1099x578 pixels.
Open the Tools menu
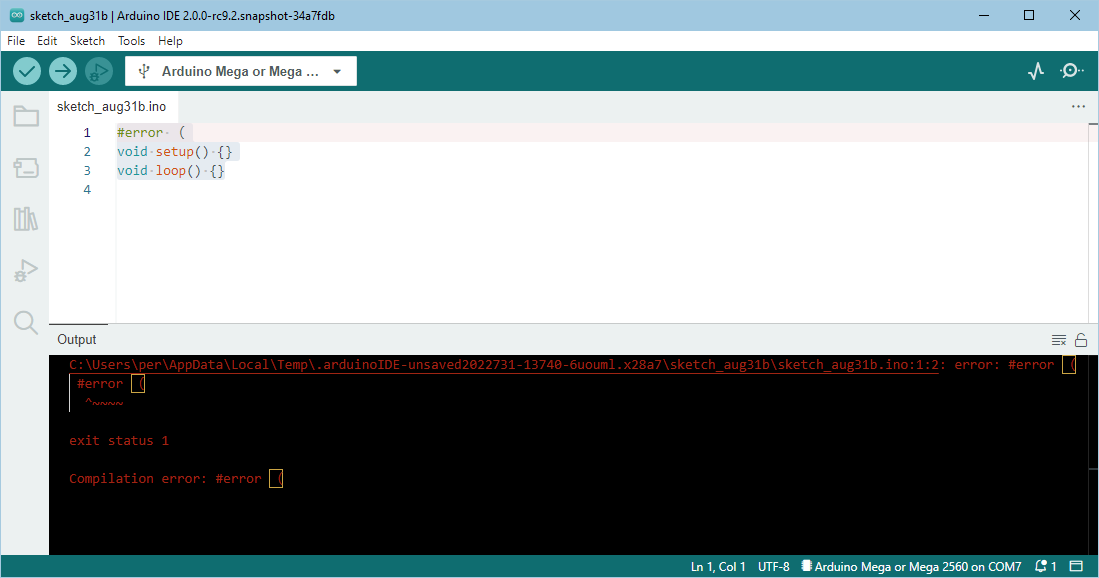(131, 41)
